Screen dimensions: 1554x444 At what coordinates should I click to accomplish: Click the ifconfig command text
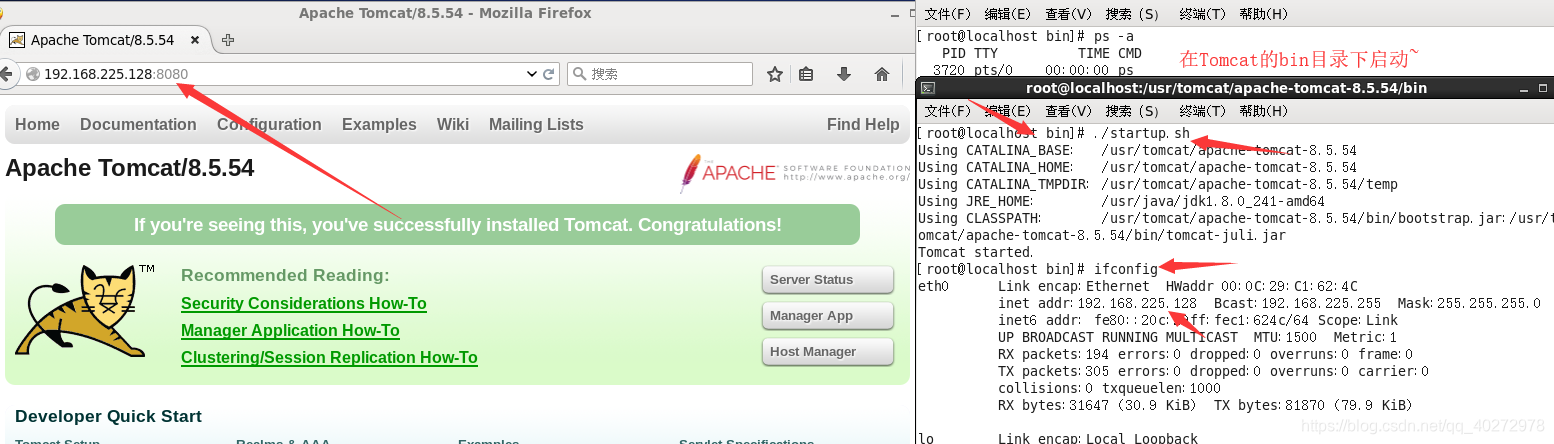pos(1126,269)
